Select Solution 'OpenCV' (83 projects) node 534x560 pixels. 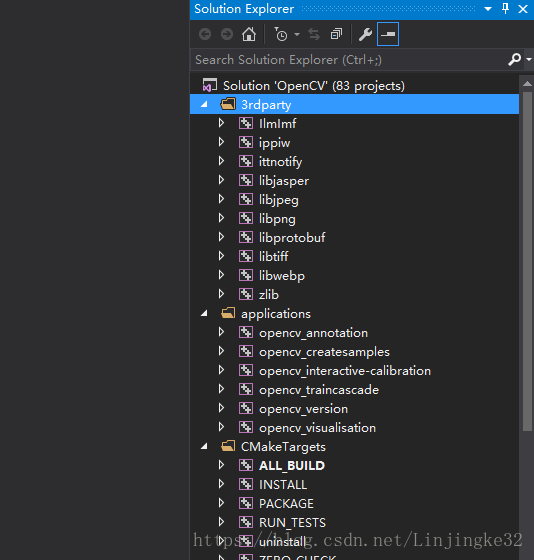coord(314,86)
